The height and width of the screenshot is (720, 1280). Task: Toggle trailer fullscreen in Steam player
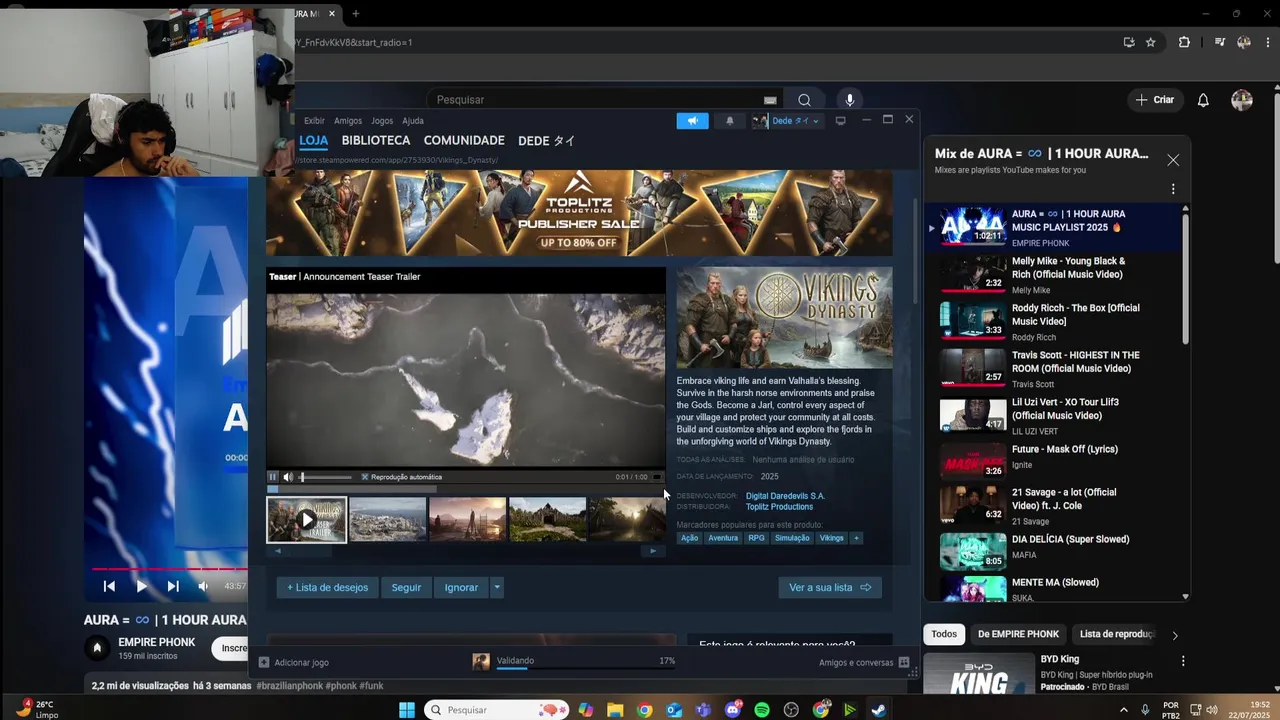click(x=657, y=477)
